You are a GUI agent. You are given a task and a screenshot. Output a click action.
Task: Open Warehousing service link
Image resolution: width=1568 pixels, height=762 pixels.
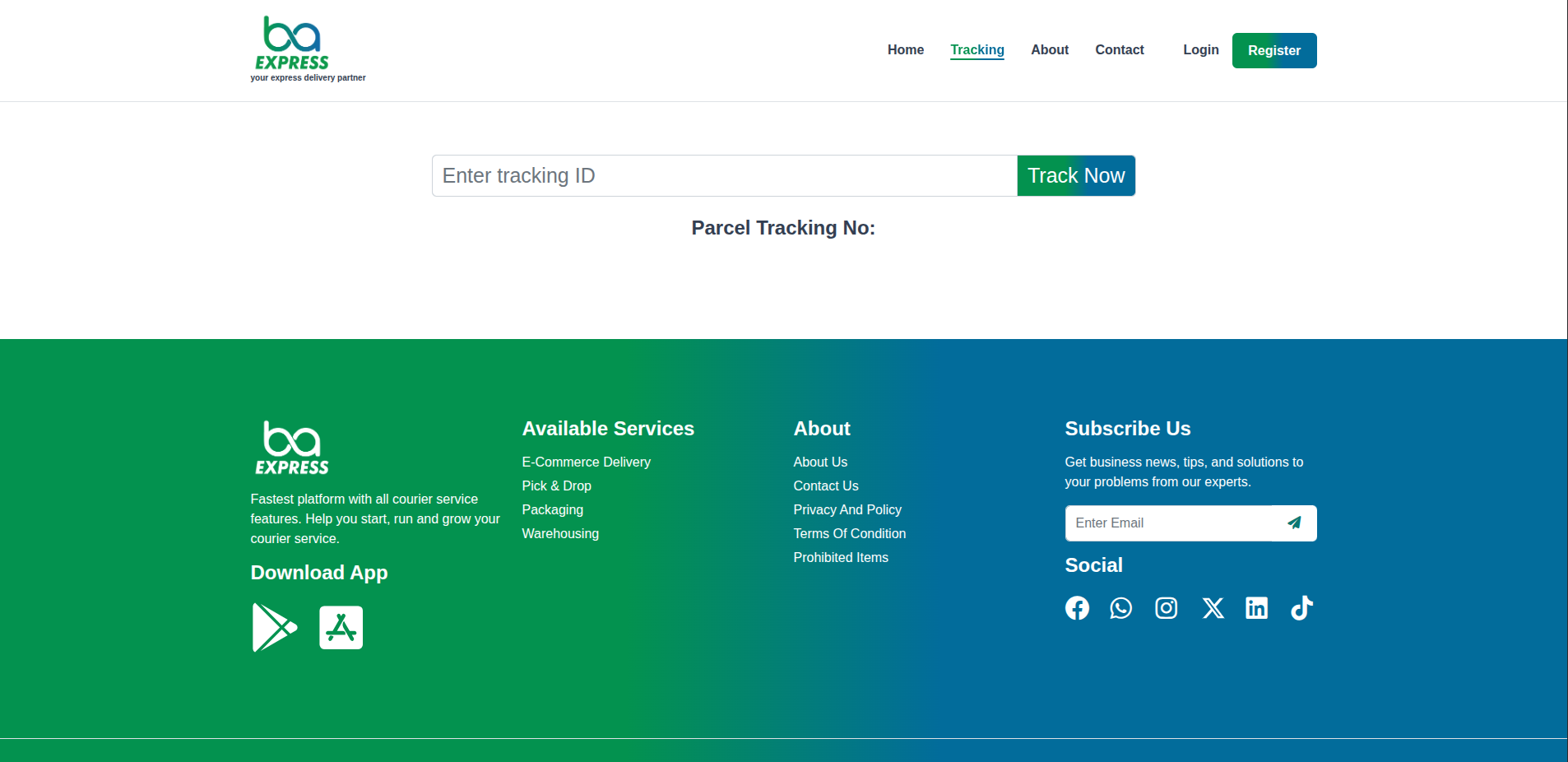(x=560, y=534)
